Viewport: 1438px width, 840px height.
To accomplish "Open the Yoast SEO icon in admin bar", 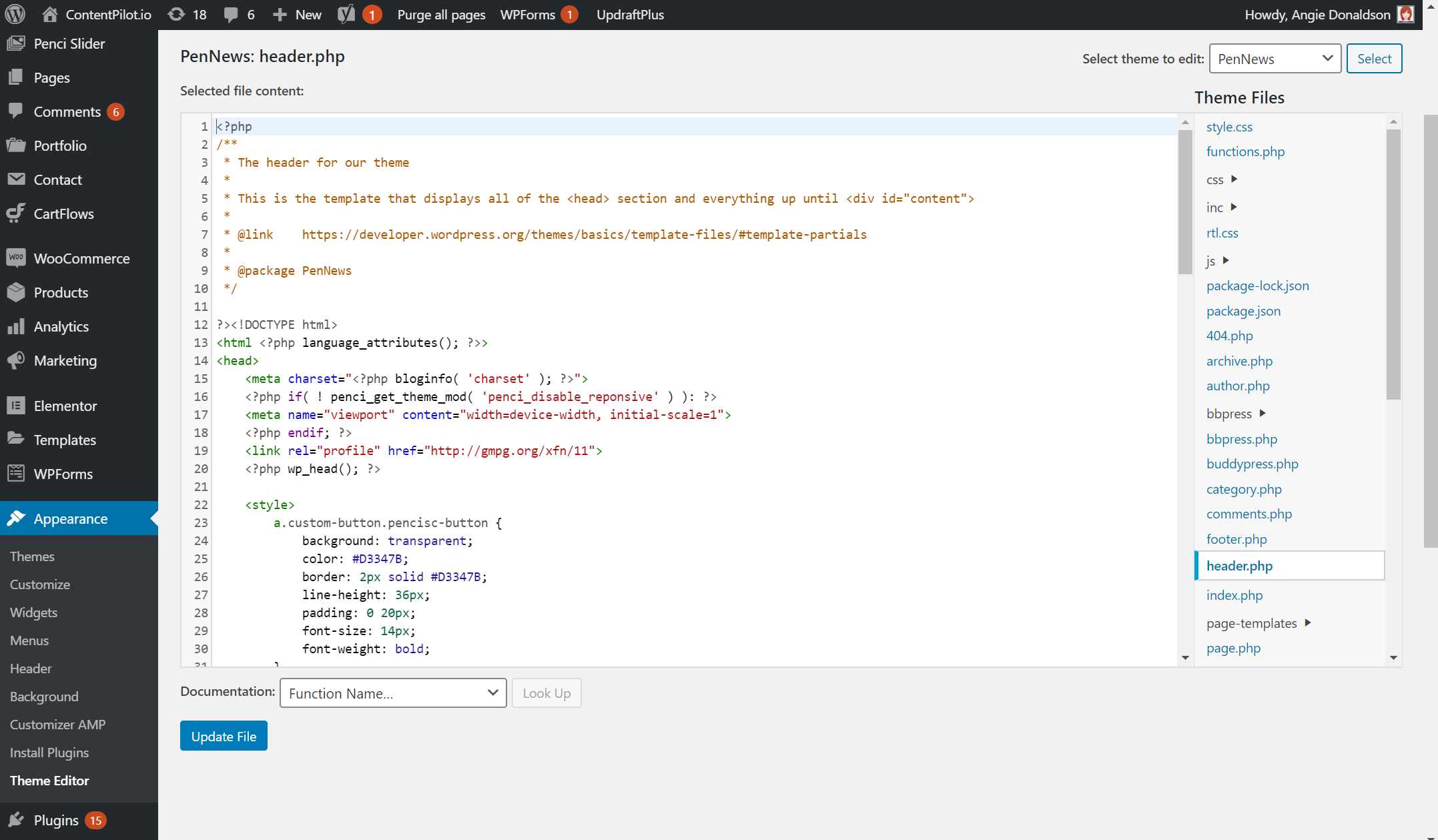I will [346, 14].
